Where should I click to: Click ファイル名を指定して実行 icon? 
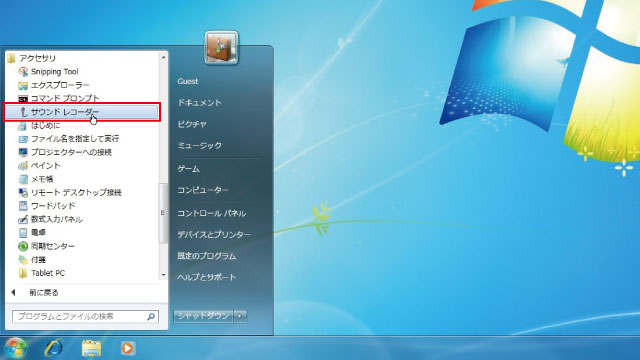[x=23, y=139]
